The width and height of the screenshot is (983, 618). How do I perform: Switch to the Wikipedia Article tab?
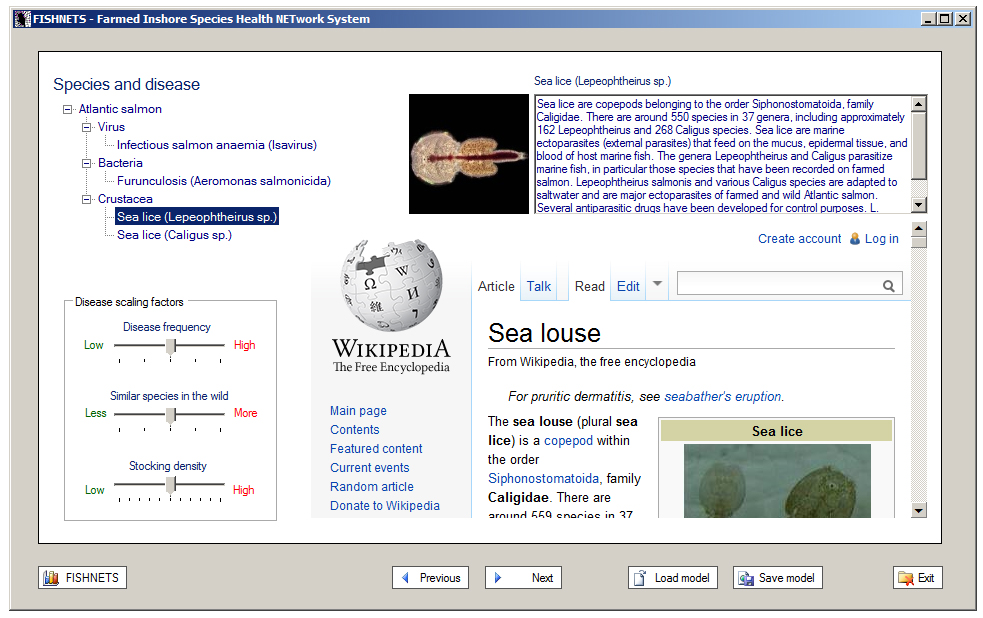[496, 286]
